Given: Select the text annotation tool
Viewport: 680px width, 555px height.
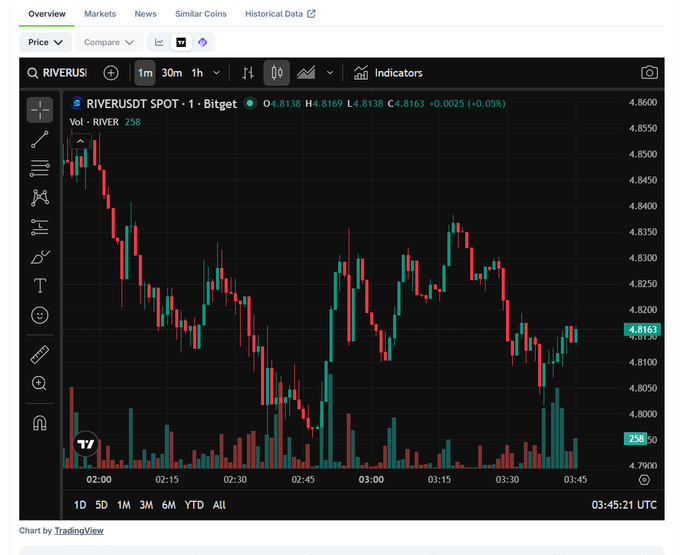Looking at the screenshot, I should point(40,286).
